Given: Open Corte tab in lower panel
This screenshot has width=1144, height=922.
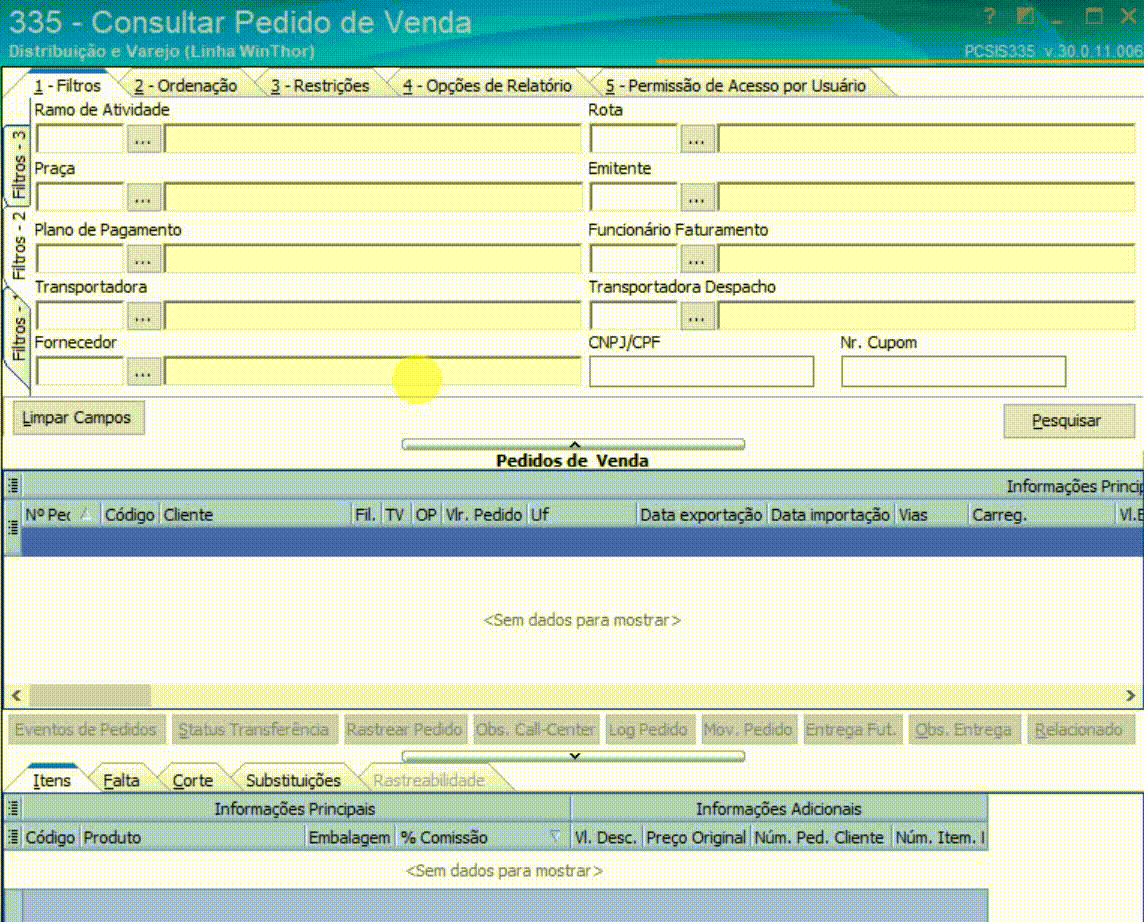Looking at the screenshot, I should (193, 780).
